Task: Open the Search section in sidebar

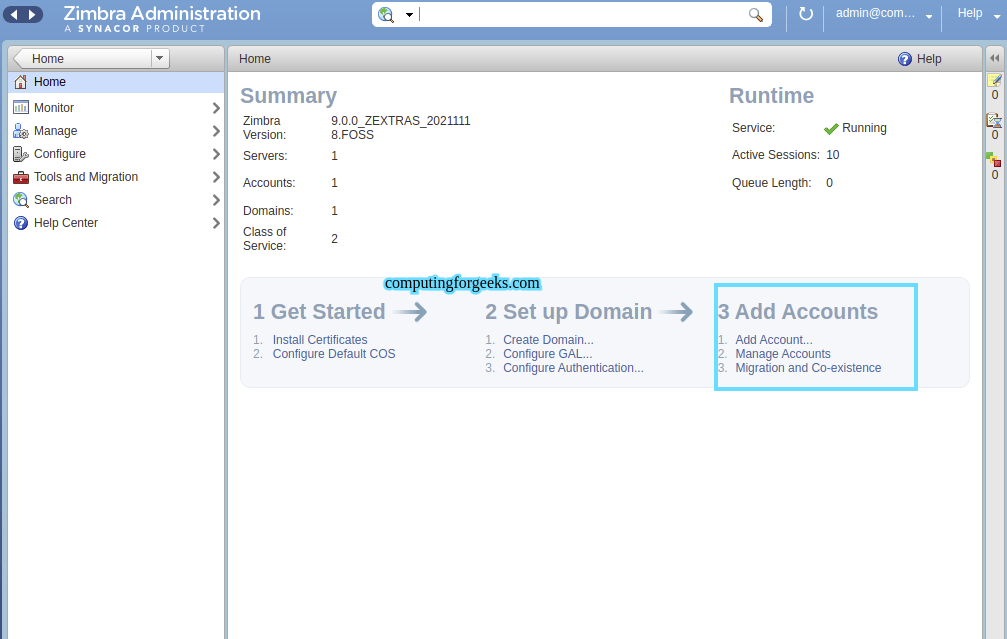Action: [53, 200]
